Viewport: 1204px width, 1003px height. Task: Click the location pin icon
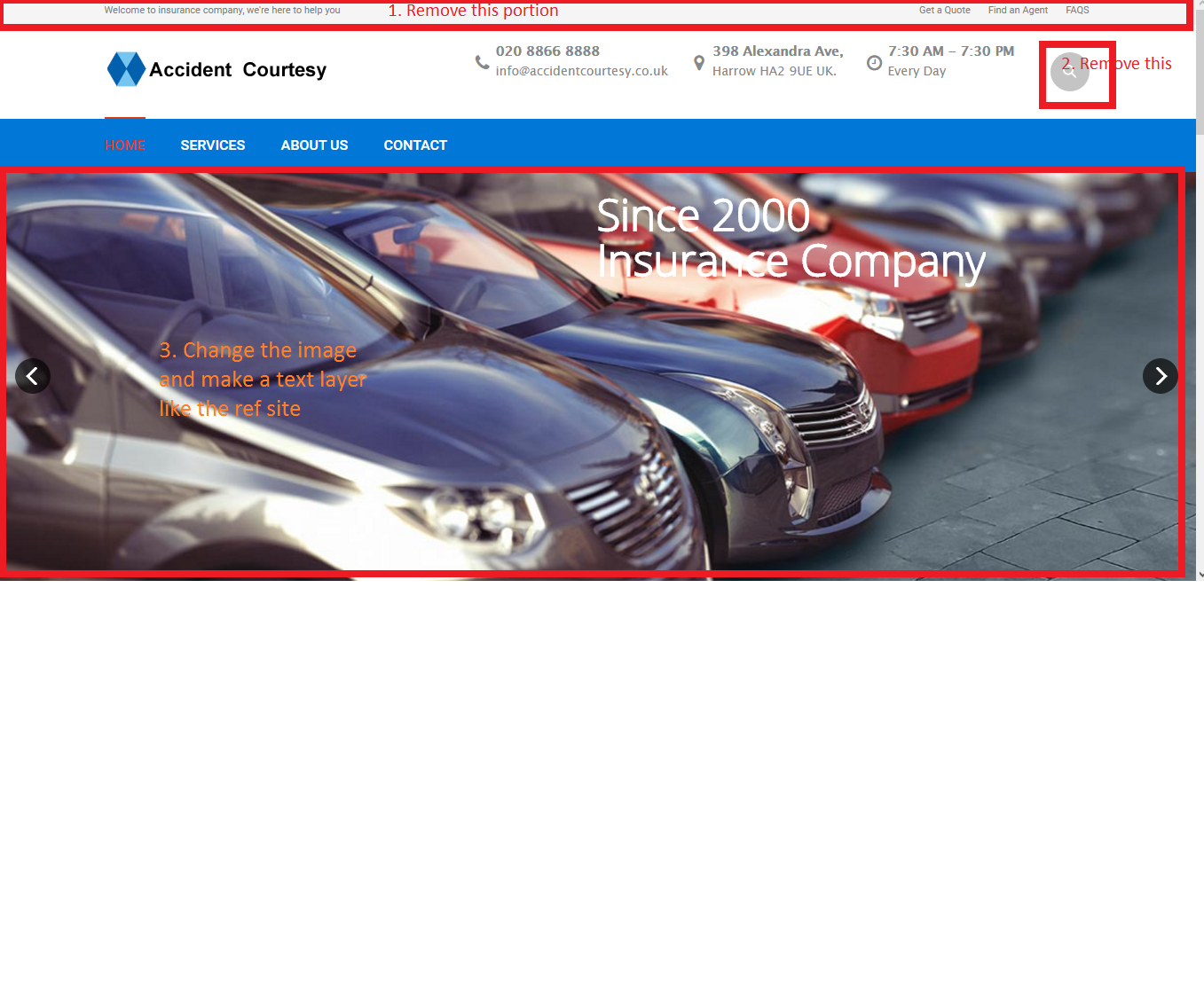699,63
